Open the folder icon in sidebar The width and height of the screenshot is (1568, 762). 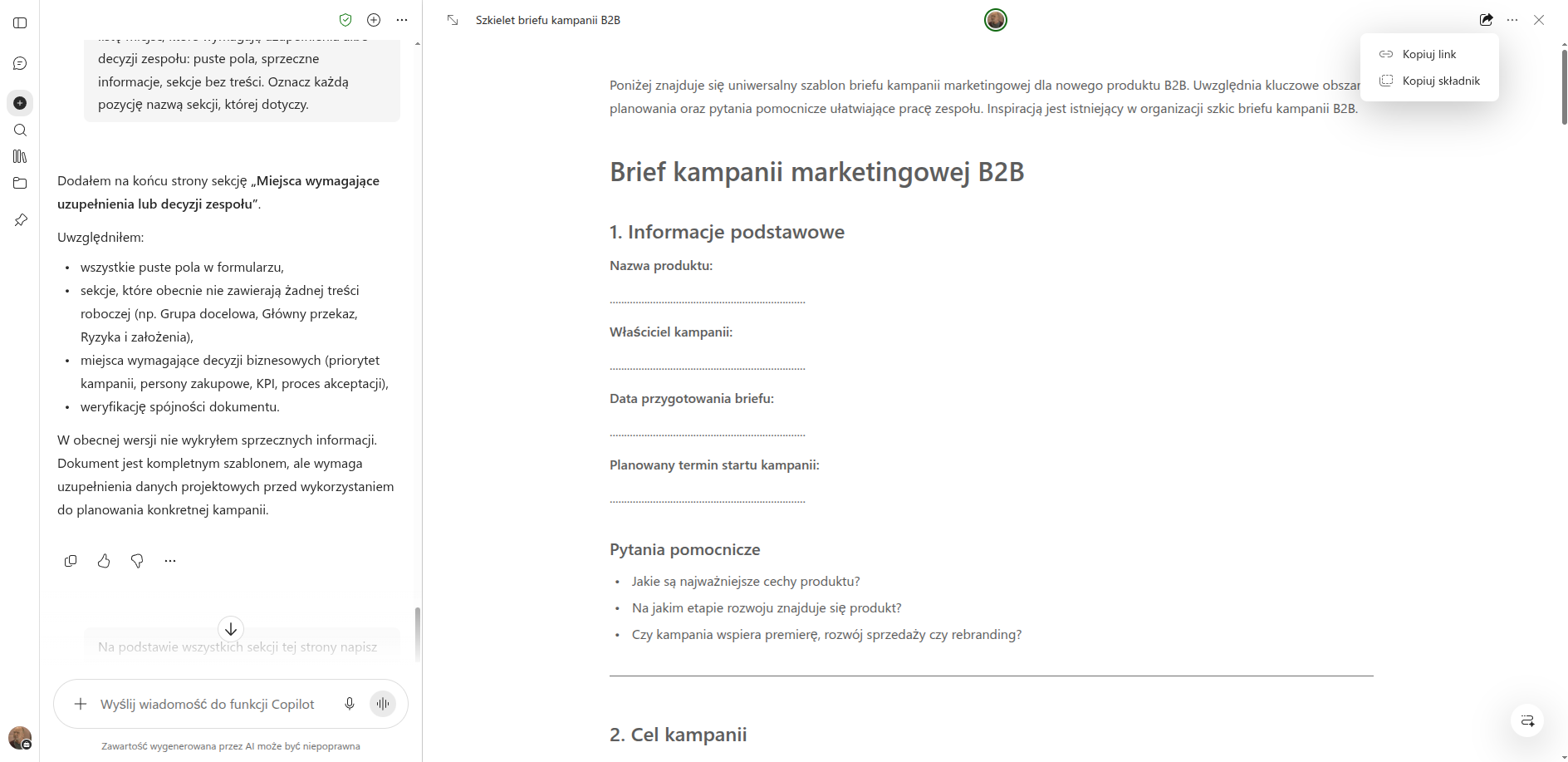(x=20, y=183)
